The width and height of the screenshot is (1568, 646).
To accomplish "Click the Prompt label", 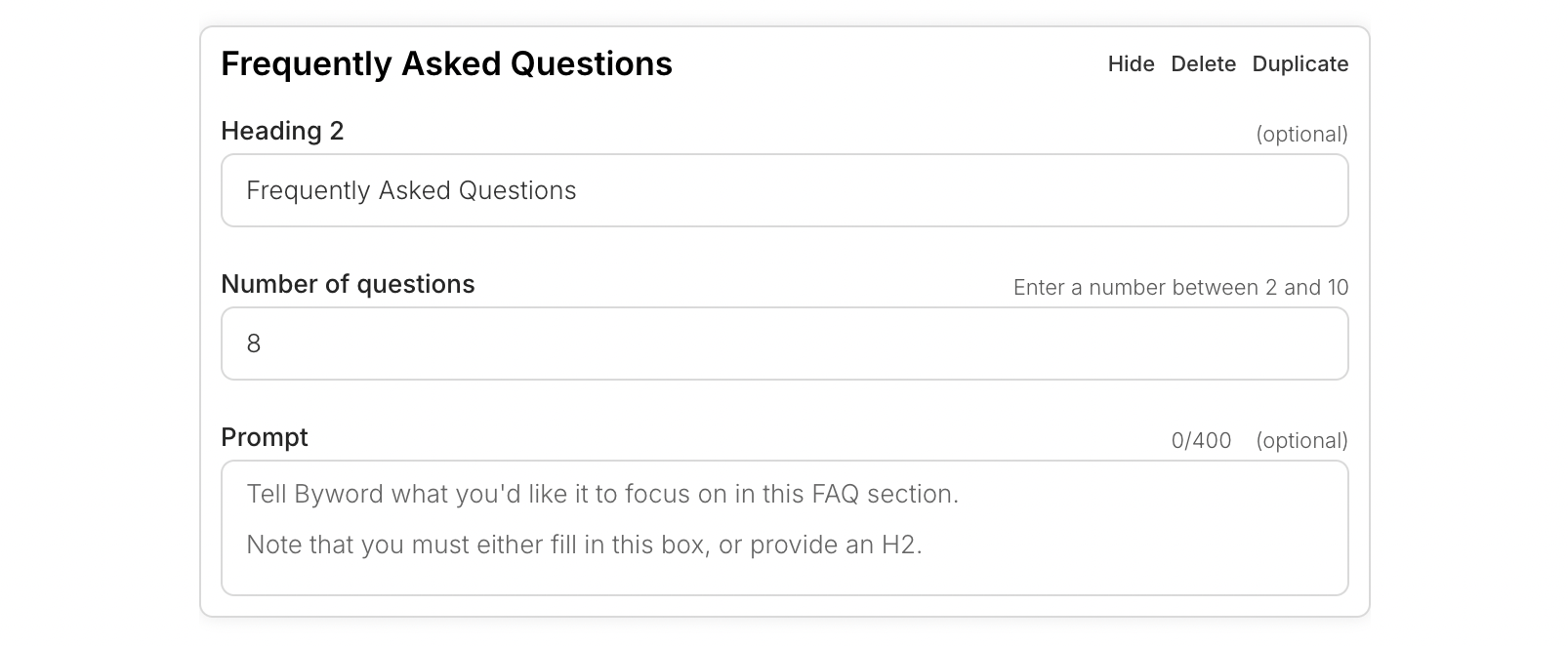I will point(265,437).
